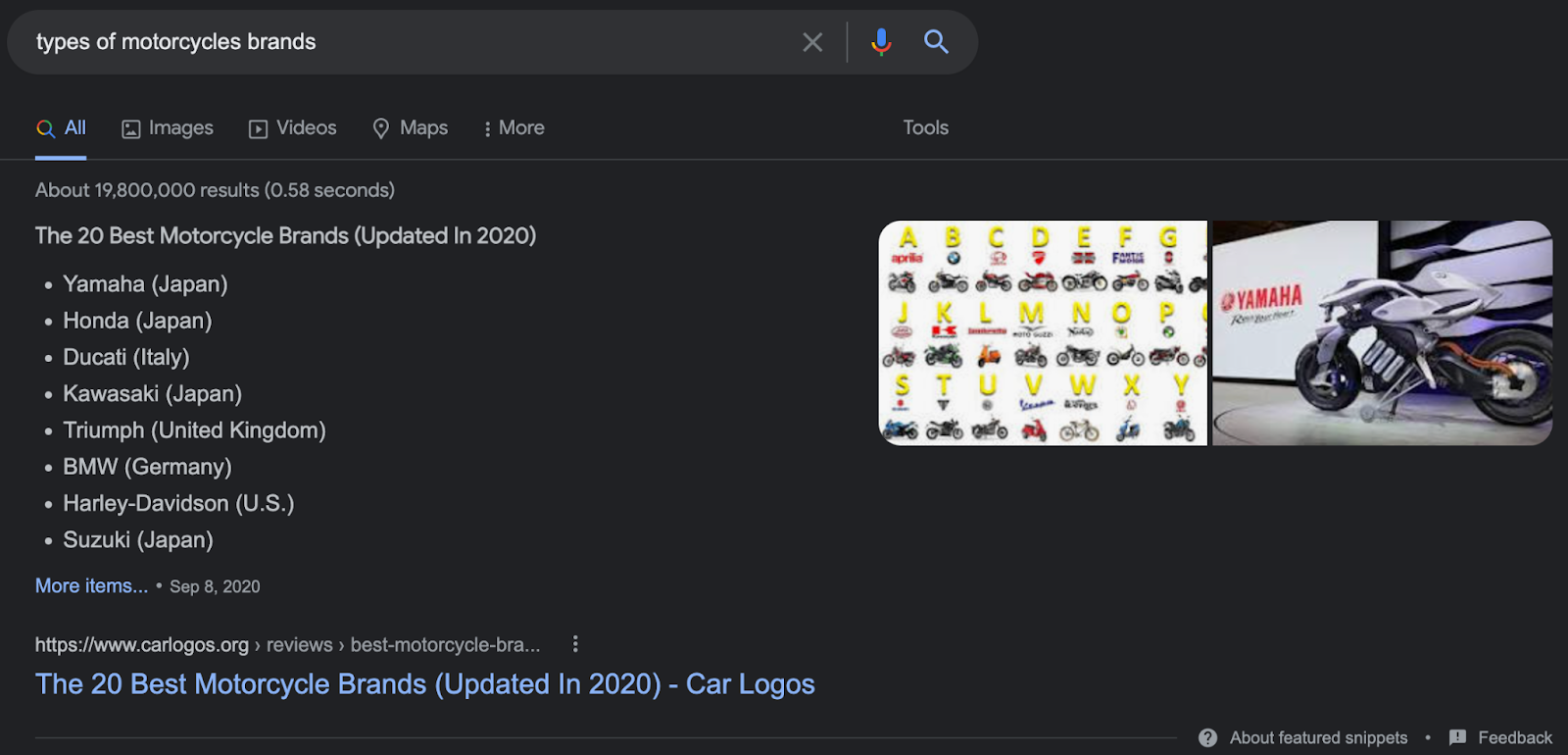The height and width of the screenshot is (755, 1568).
Task: Click 'Kawasaki (Japan)' list item
Action: [152, 393]
